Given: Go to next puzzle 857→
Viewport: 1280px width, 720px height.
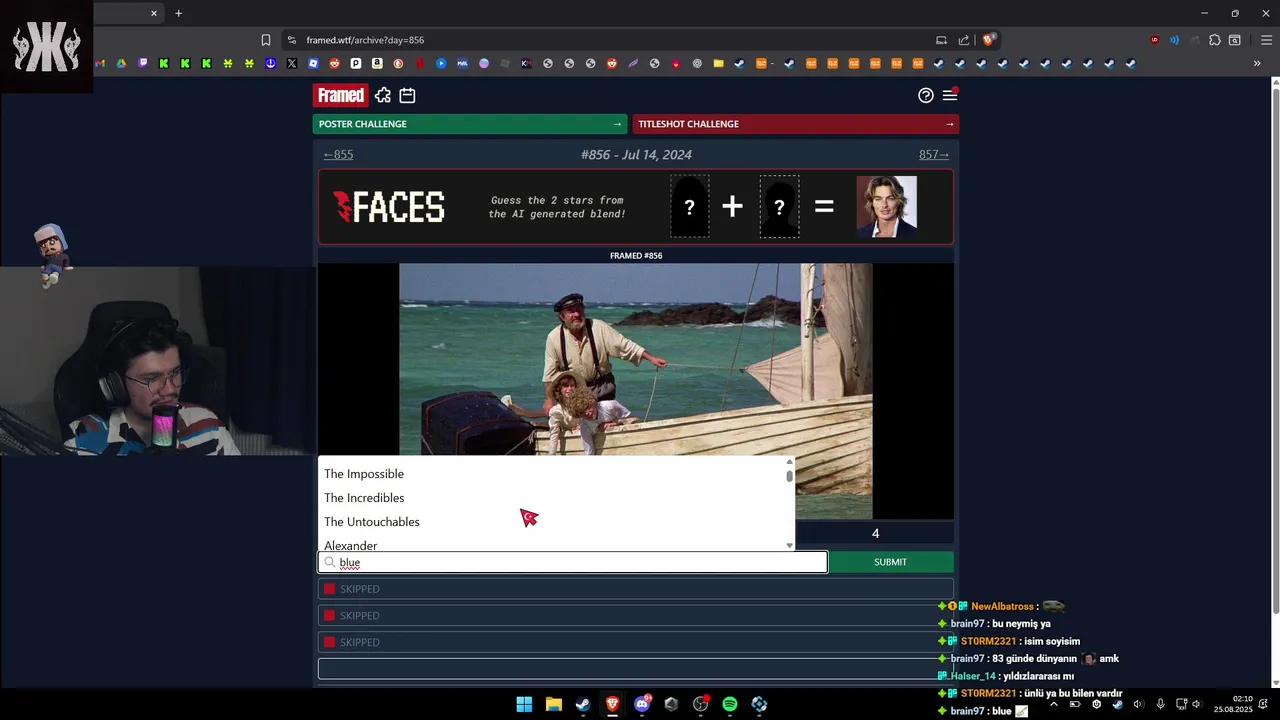Looking at the screenshot, I should point(934,154).
